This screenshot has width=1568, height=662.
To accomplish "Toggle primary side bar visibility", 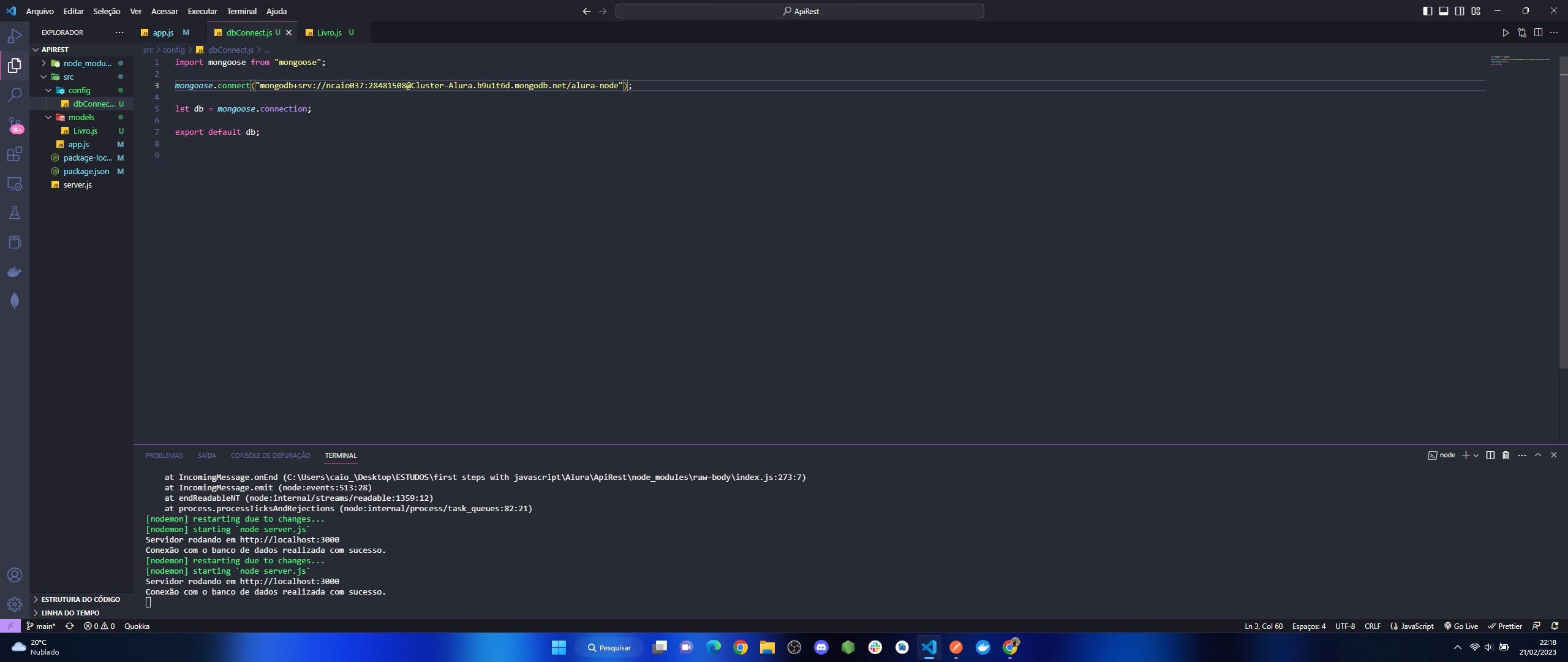I will (1428, 11).
